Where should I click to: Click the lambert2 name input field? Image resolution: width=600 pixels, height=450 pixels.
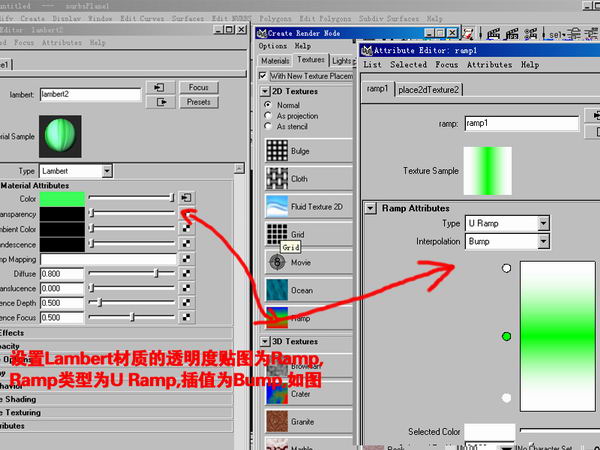pos(91,94)
